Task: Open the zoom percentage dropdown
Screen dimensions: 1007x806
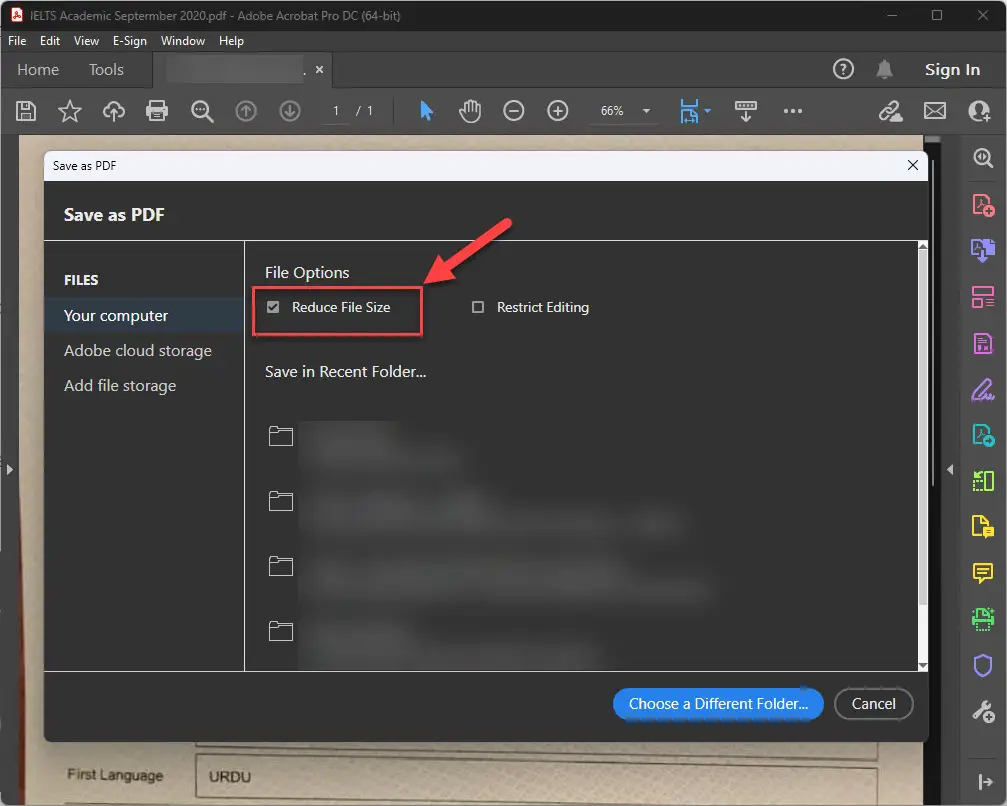Action: 645,111
